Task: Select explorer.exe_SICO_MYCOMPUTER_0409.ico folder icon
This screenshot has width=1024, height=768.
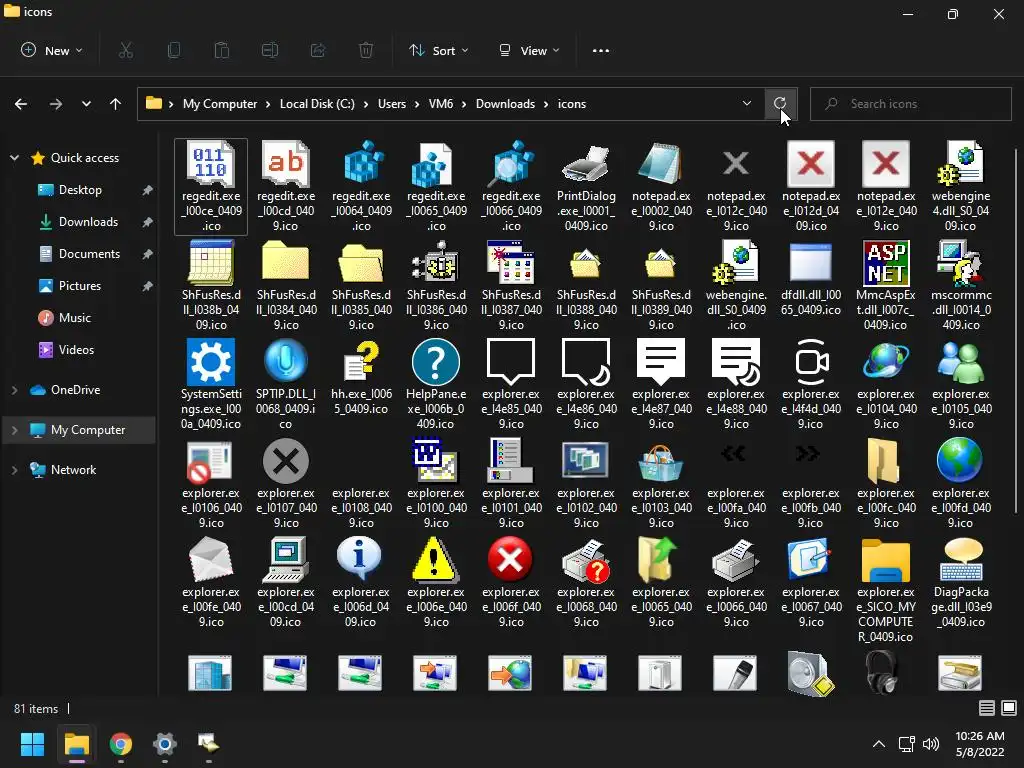Action: tap(886, 590)
